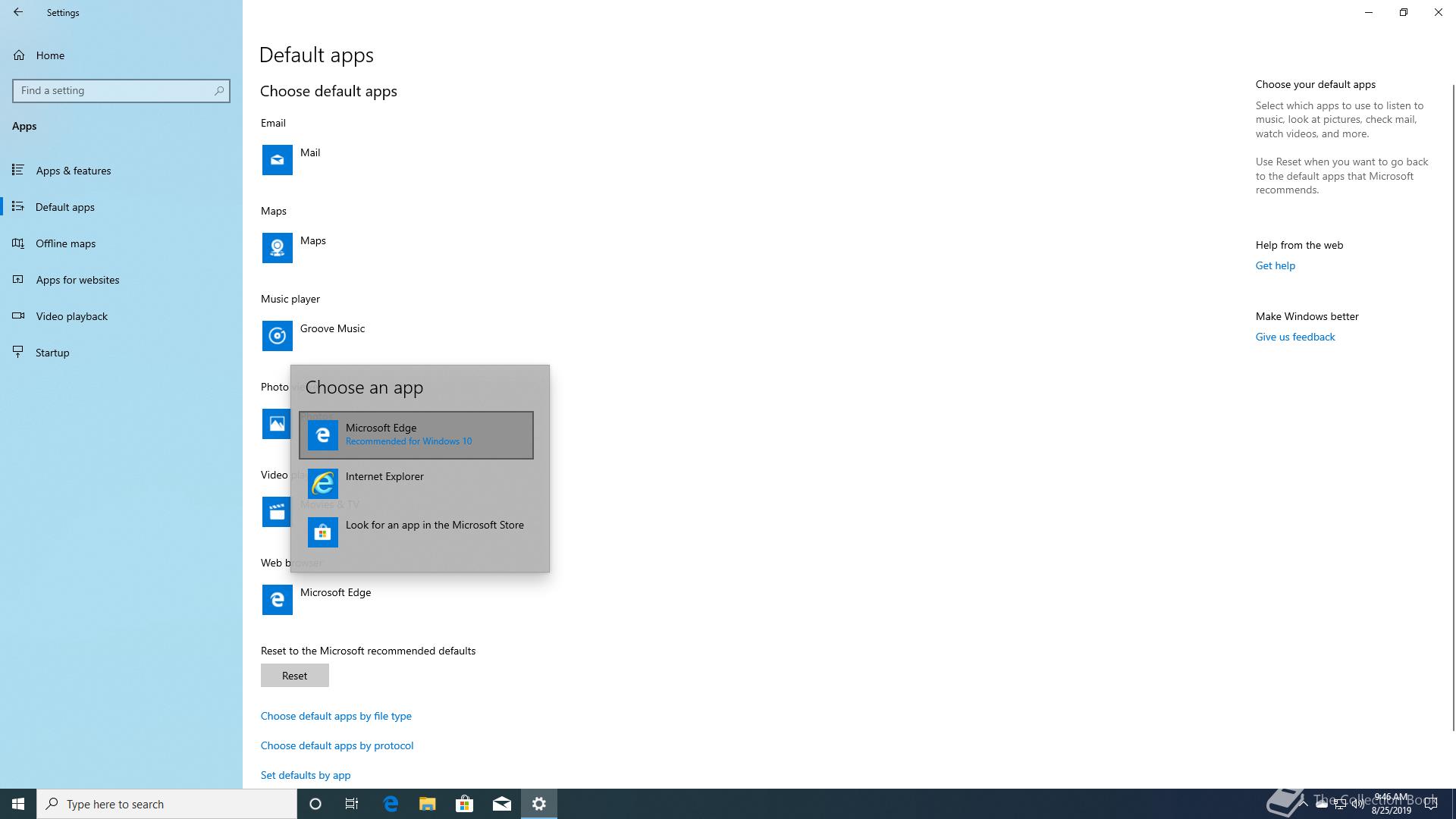Click the volume icon in system tray
The image size is (1456, 819).
point(1357,804)
